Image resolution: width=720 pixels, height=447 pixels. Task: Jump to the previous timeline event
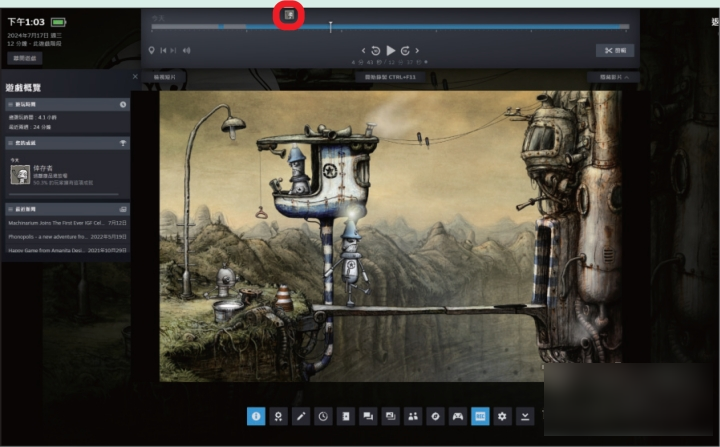click(x=163, y=51)
